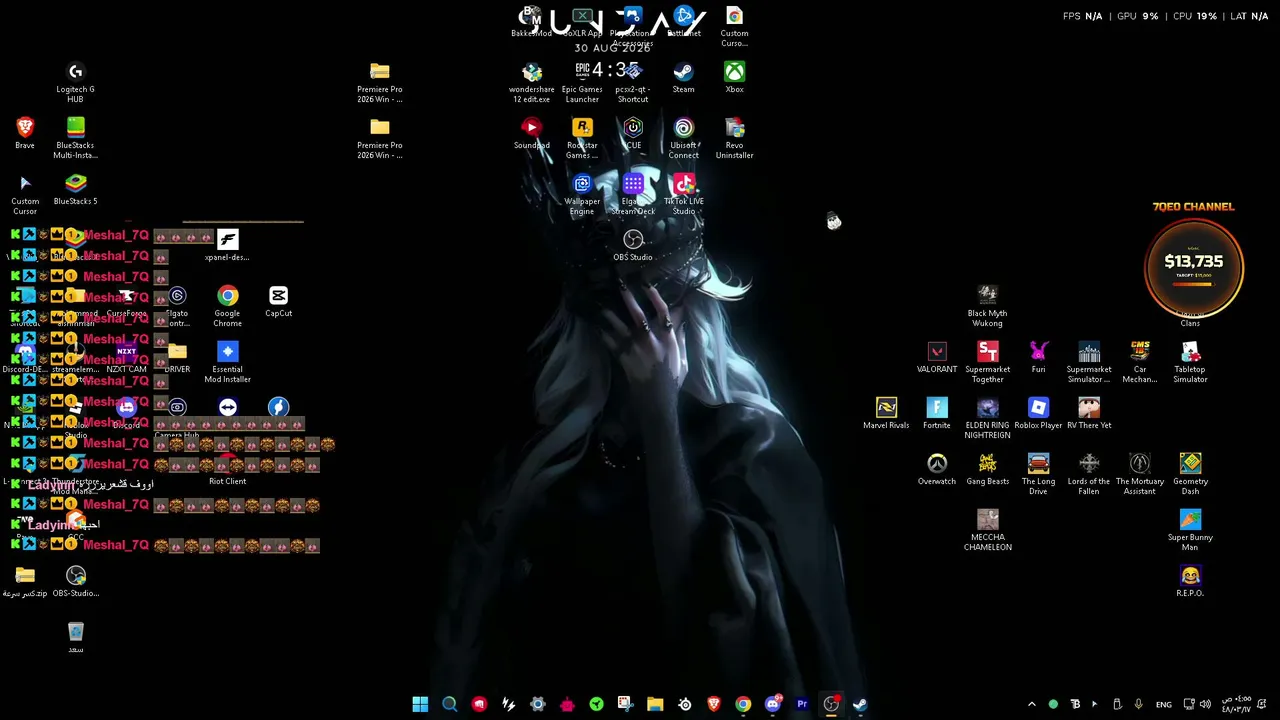1280x720 pixels.
Task: Select the wondershare 12 edit.exe icon
Action: pos(531,82)
